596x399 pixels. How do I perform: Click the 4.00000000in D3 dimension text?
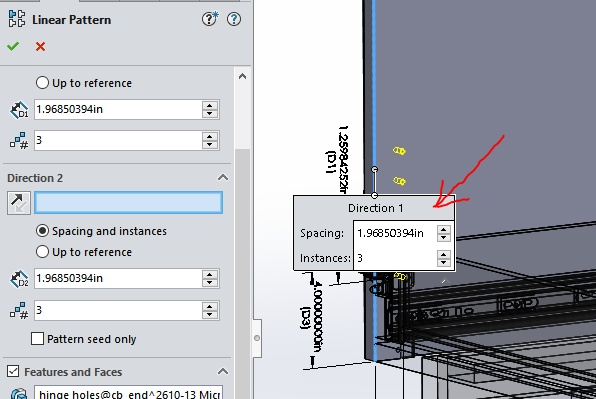click(x=318, y=316)
